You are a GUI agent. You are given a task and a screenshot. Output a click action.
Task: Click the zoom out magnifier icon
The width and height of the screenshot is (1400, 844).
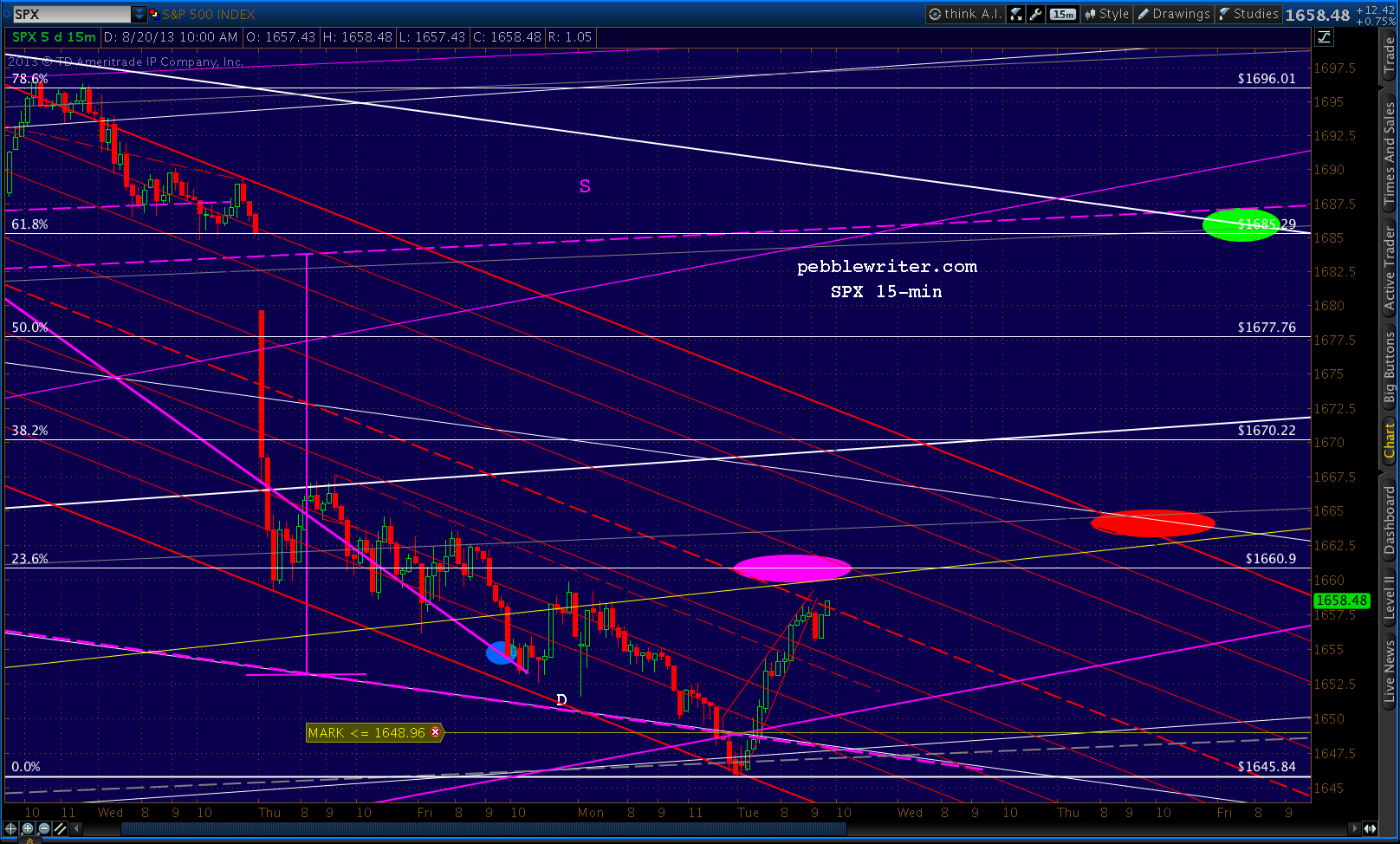coord(44,829)
